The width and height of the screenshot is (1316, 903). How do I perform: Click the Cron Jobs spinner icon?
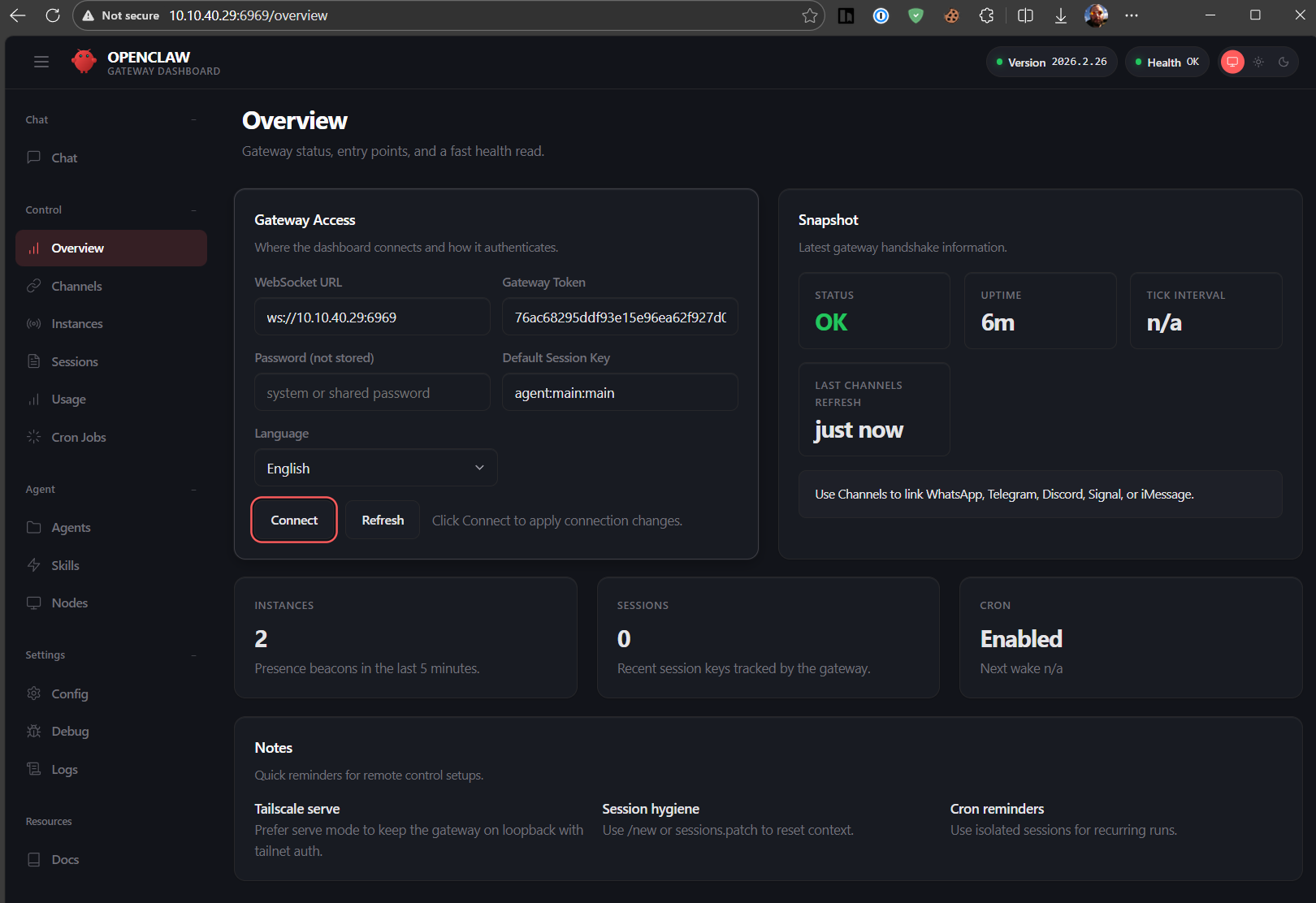[x=34, y=437]
